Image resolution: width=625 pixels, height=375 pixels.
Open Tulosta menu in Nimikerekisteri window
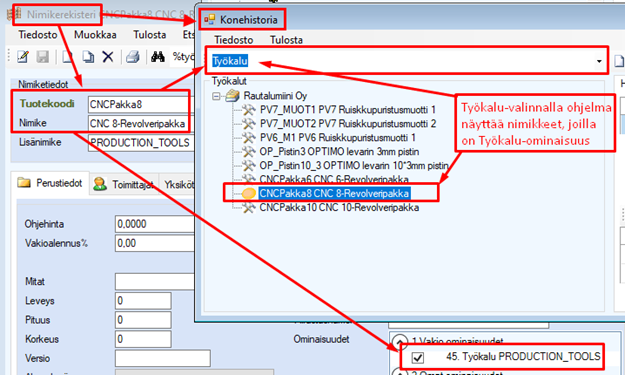click(x=149, y=35)
